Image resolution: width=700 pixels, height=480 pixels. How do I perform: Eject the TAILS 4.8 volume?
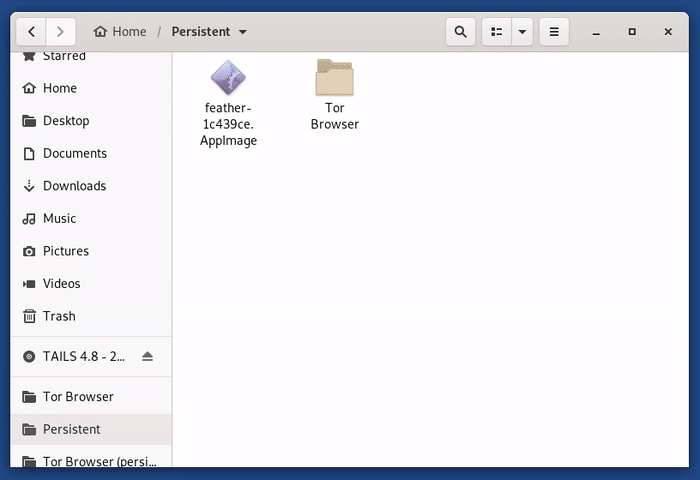(148, 357)
